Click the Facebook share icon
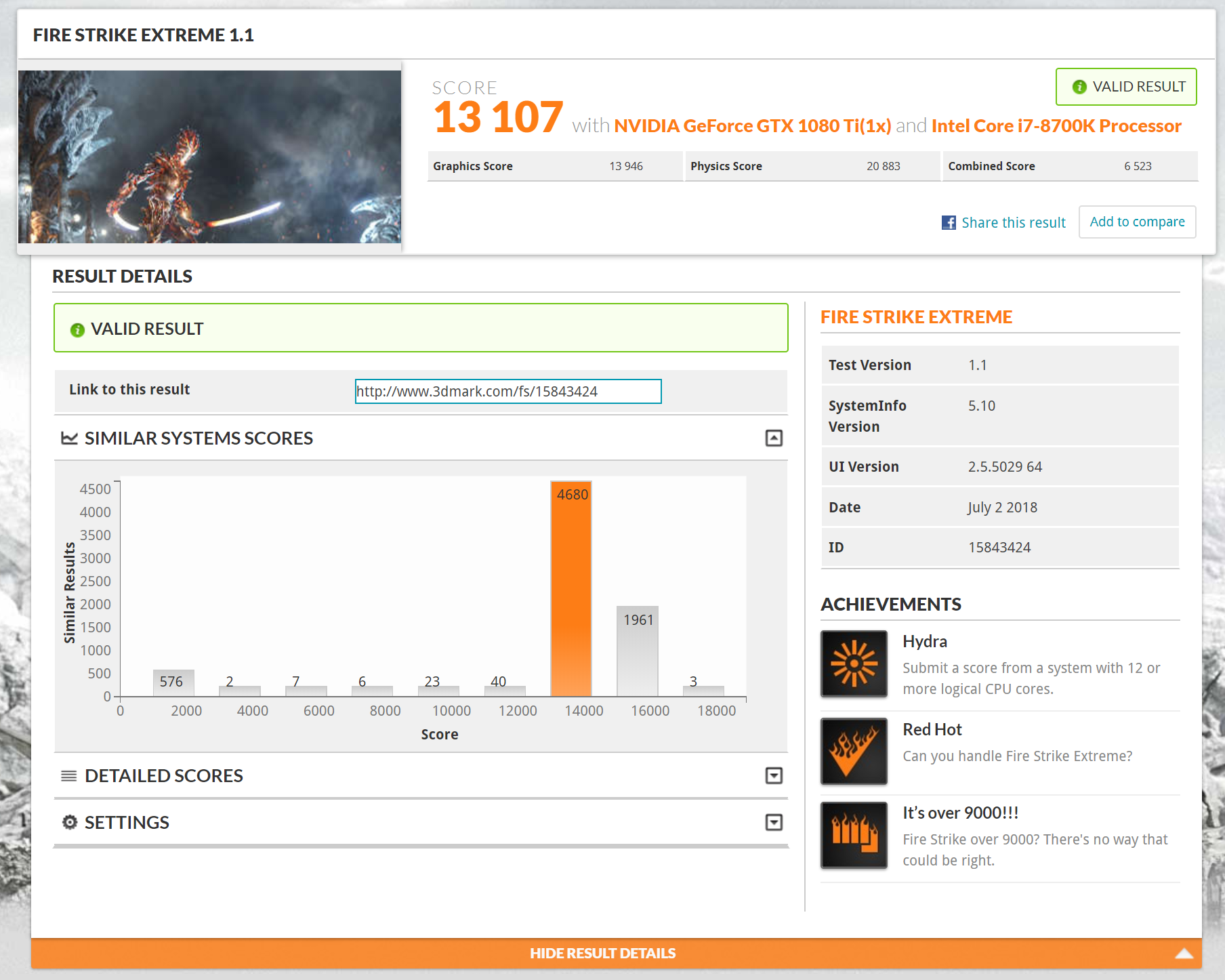Image resolution: width=1225 pixels, height=980 pixels. [x=949, y=222]
